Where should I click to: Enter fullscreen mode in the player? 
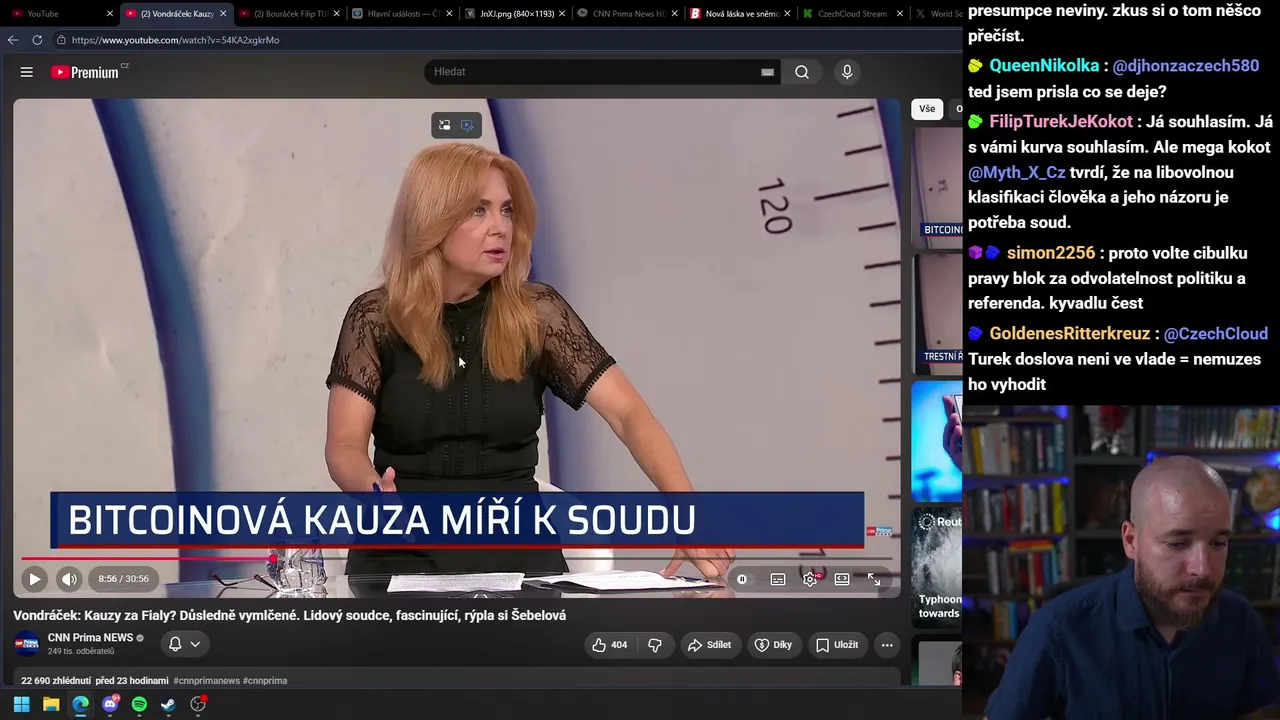tap(874, 579)
